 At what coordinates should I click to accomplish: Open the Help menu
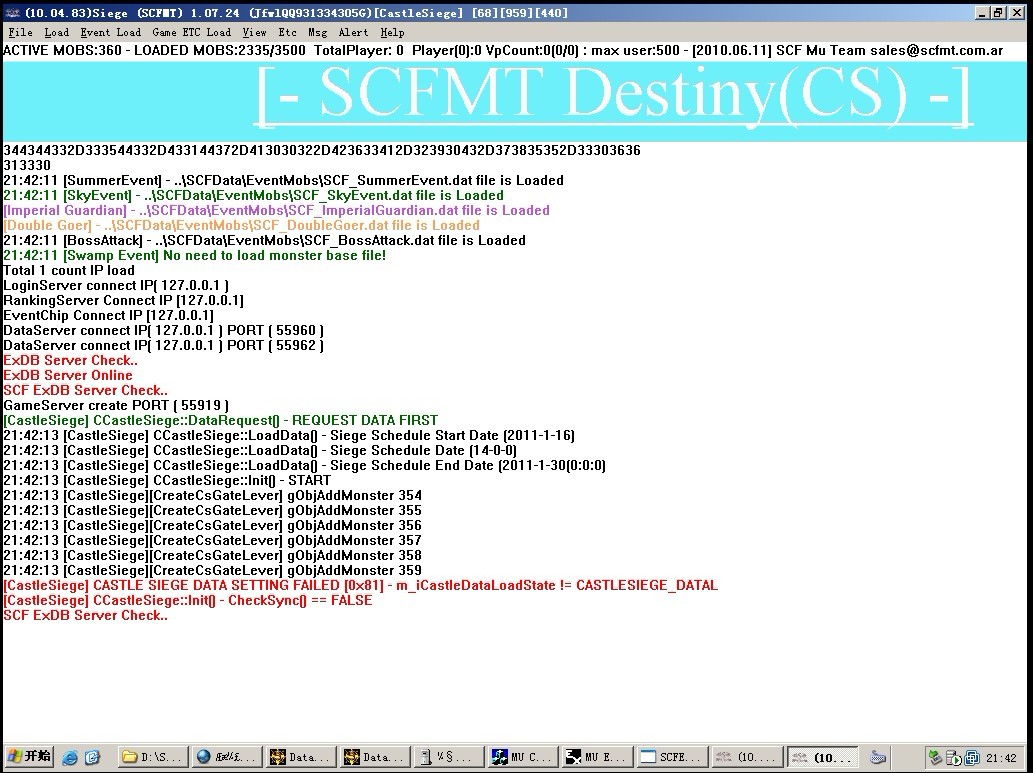(392, 32)
